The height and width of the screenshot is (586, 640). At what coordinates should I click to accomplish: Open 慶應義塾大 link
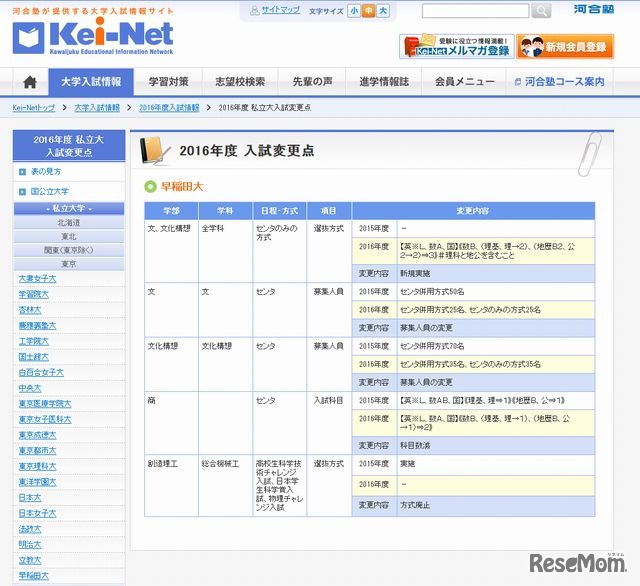point(37,326)
